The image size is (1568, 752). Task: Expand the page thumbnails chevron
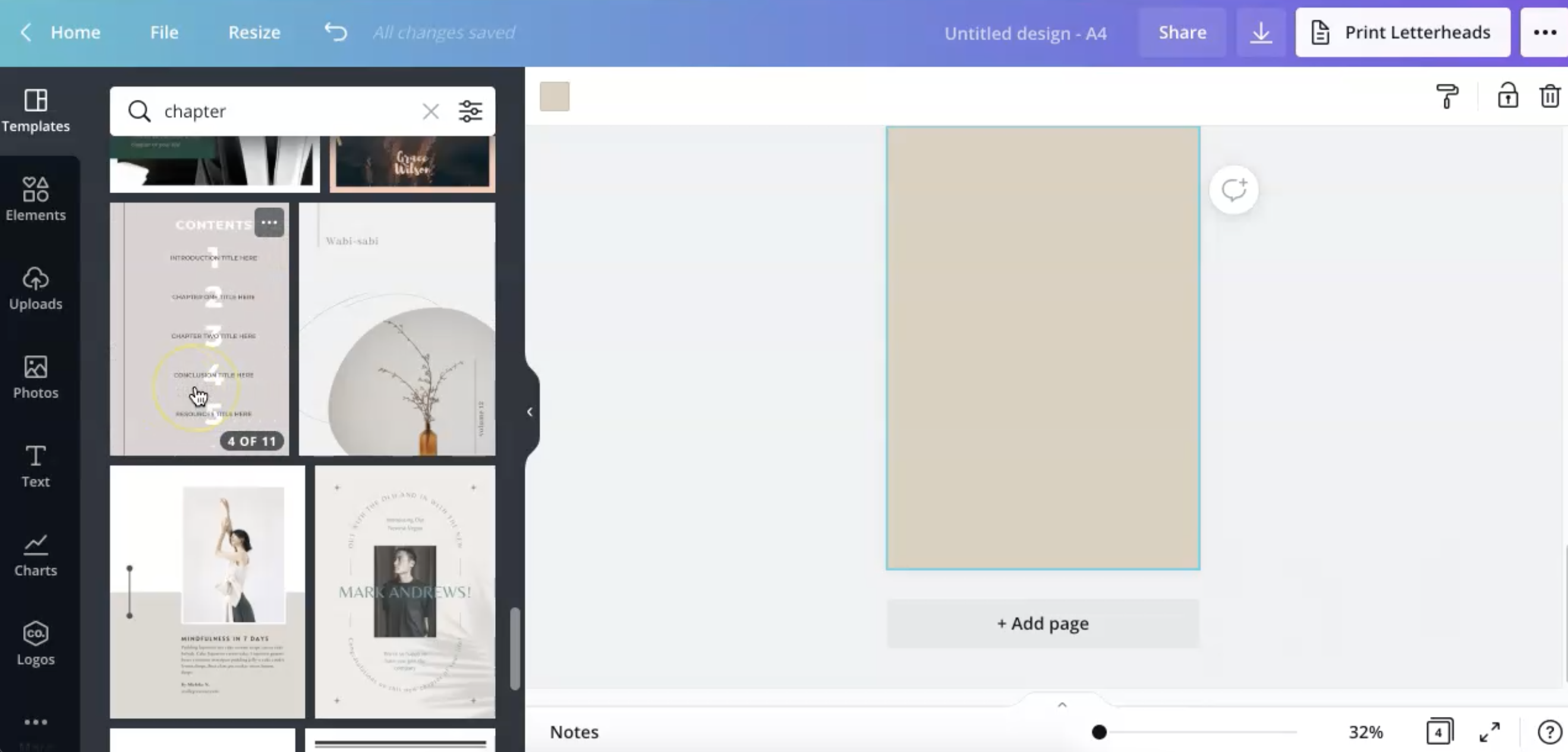click(x=1062, y=704)
